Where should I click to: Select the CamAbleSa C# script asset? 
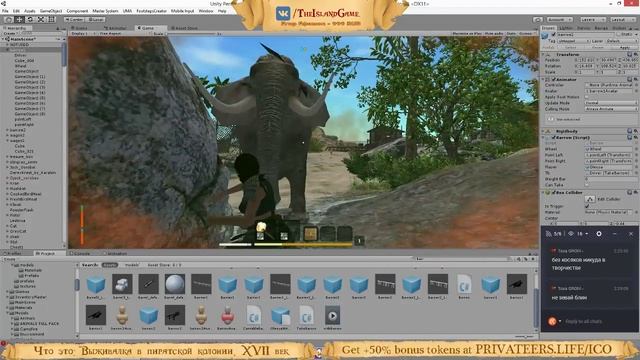(253, 315)
